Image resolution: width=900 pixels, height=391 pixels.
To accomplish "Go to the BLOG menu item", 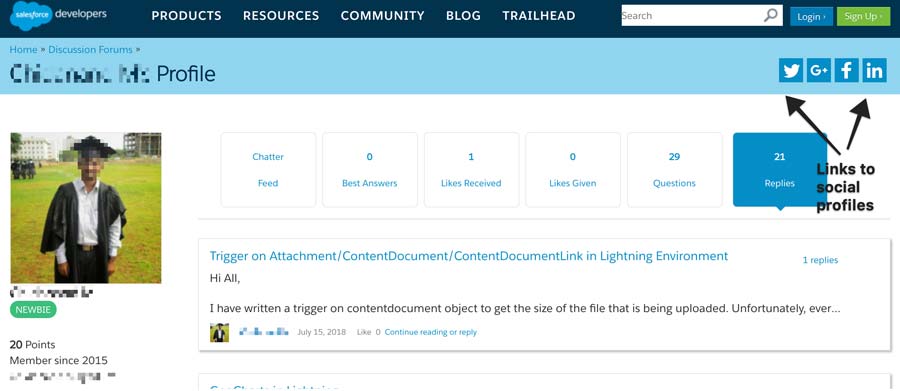I will click(464, 16).
